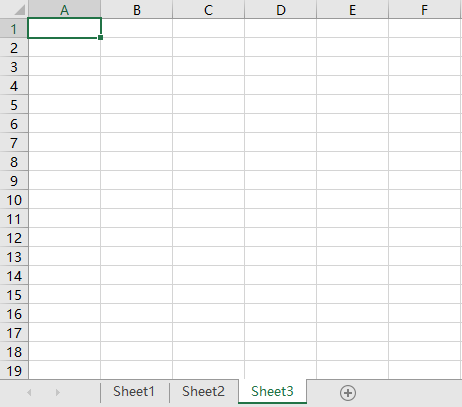The height and width of the screenshot is (407, 462).
Task: Select column A header
Action: coord(65,9)
